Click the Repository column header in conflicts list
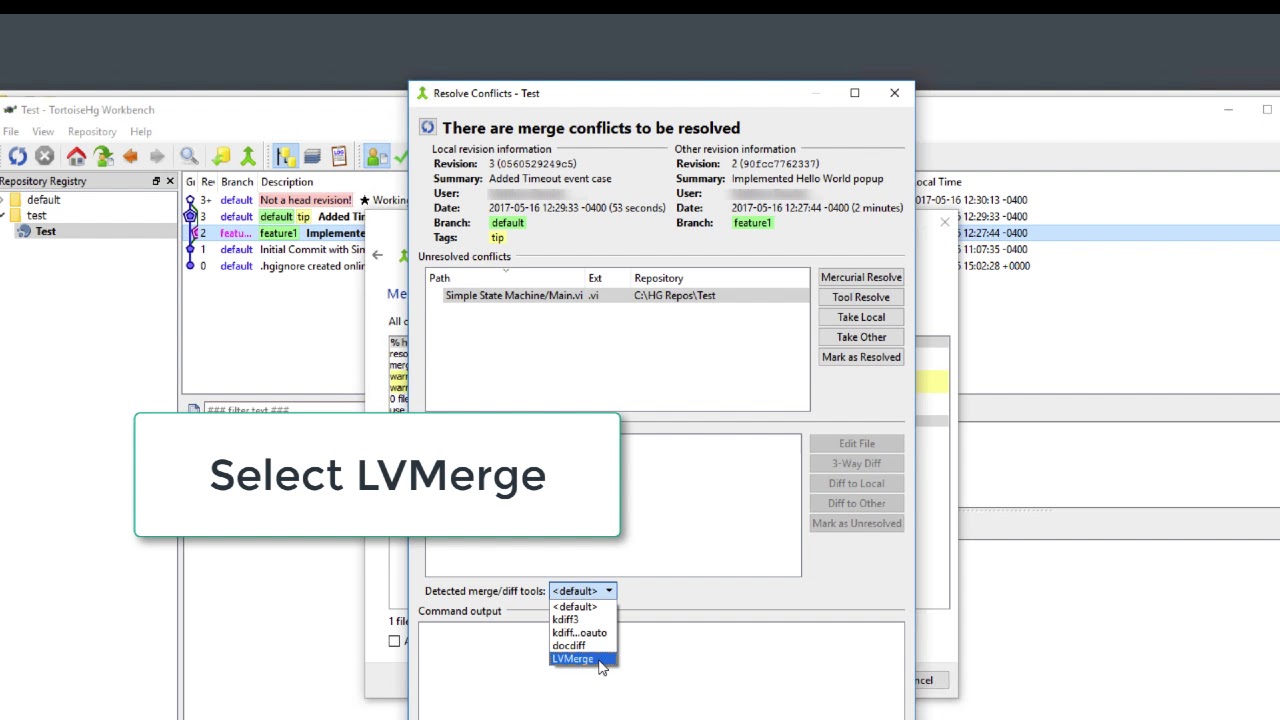This screenshot has width=1280, height=720. tap(720, 279)
